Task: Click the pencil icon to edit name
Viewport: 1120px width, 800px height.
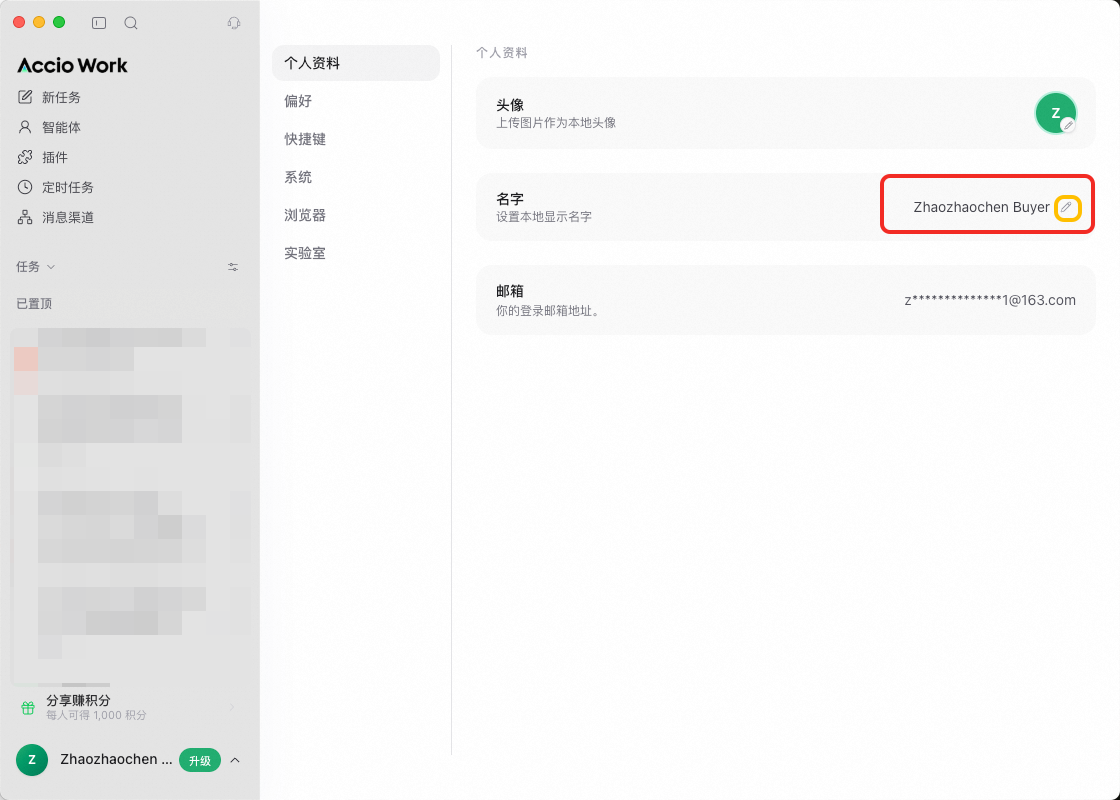Action: coord(1066,207)
